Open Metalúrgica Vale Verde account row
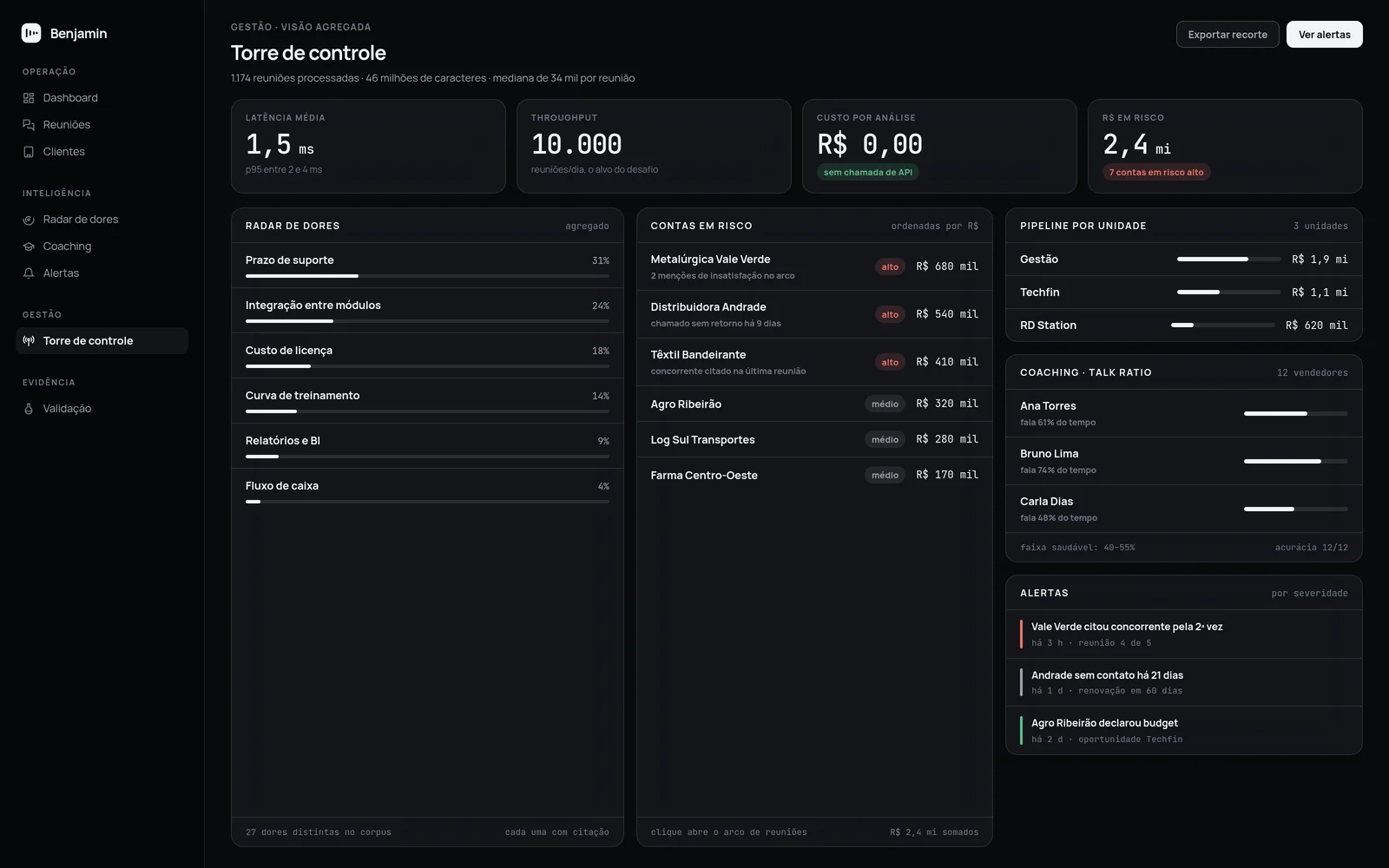 [x=814, y=266]
